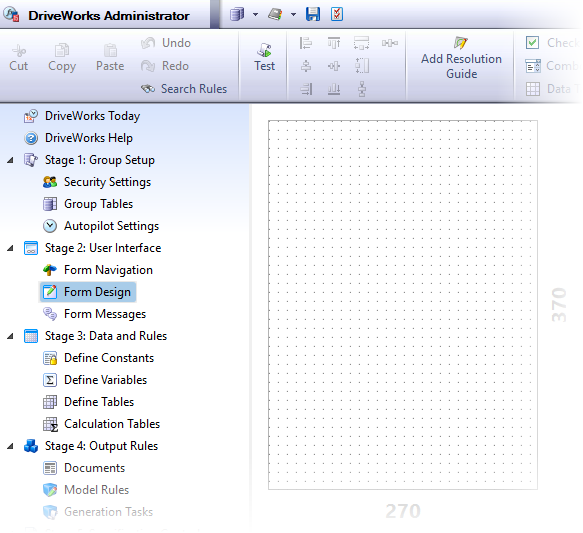Open Search Rules
The width and height of the screenshot is (583, 533).
[184, 89]
